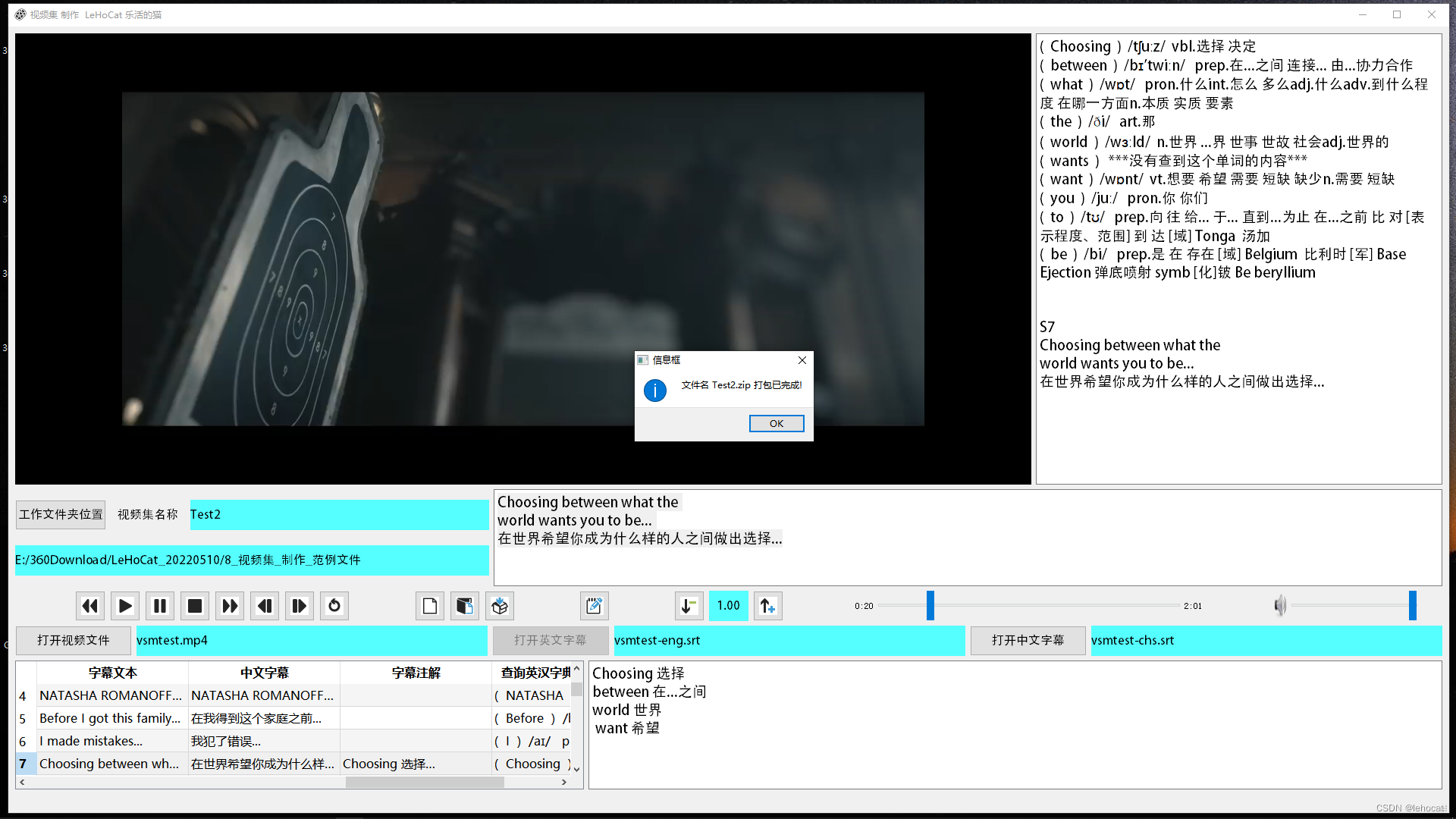Stop the video with the square button
This screenshot has width=1456, height=819.
click(x=195, y=606)
